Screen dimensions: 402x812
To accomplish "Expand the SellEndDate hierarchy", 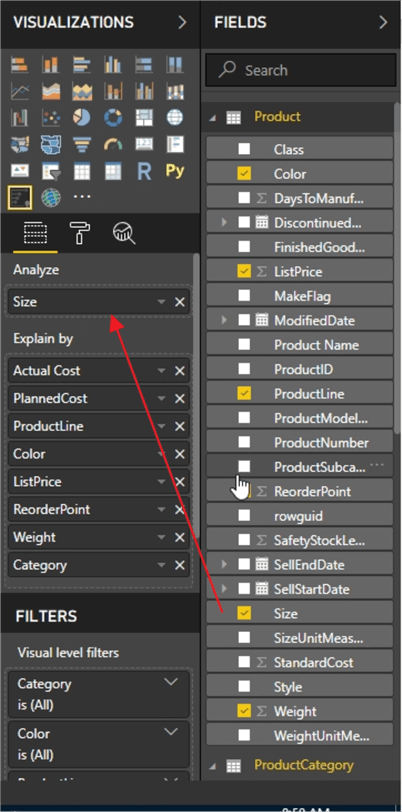I will [224, 564].
